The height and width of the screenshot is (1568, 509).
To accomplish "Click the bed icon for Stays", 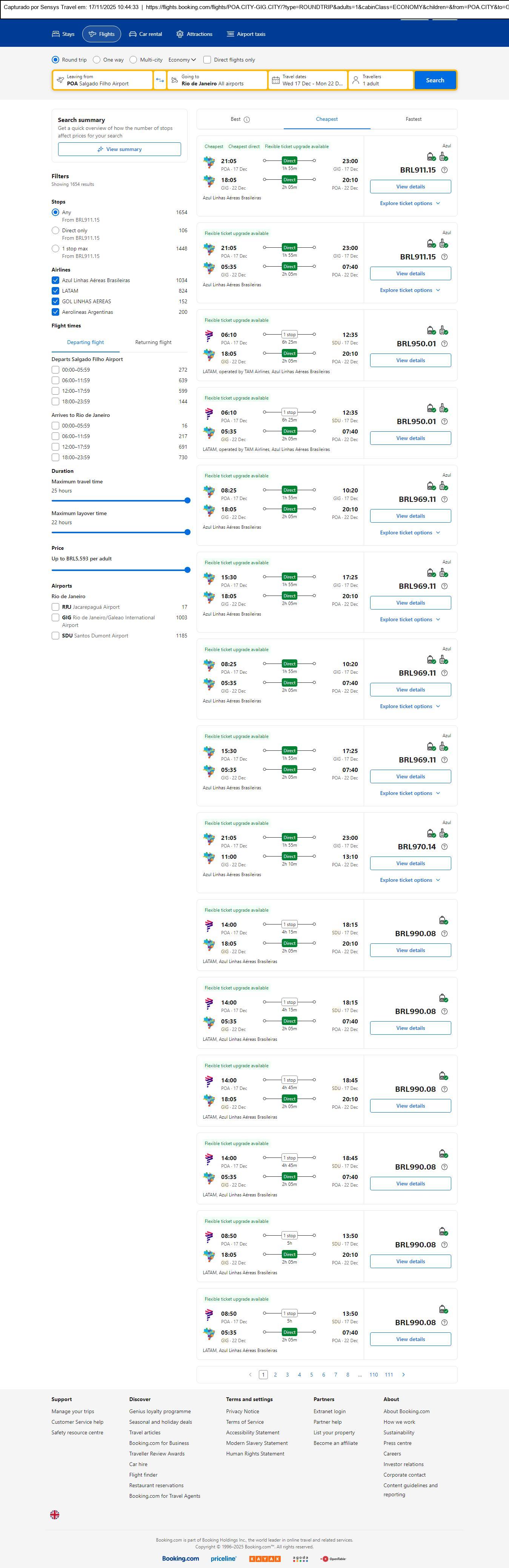I will 56,34.
